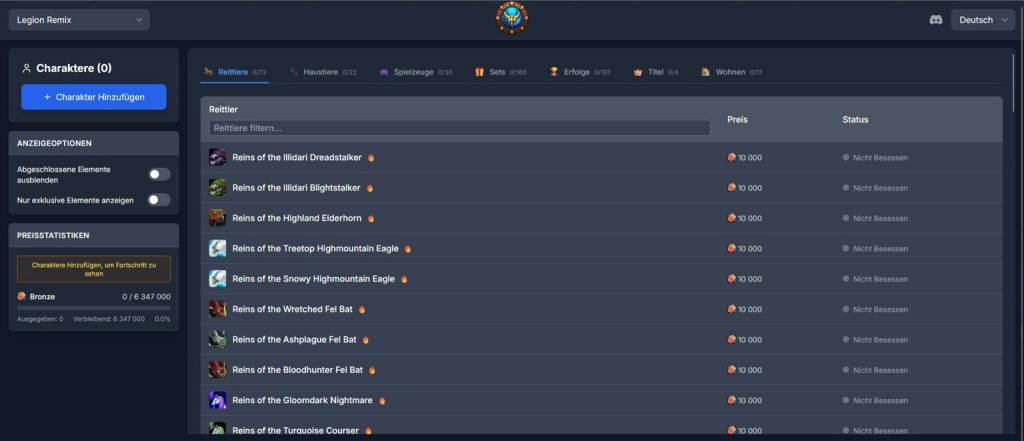
Task: Click the 'Reins of the Bloodhunter Fel Bat' entry
Action: (298, 370)
